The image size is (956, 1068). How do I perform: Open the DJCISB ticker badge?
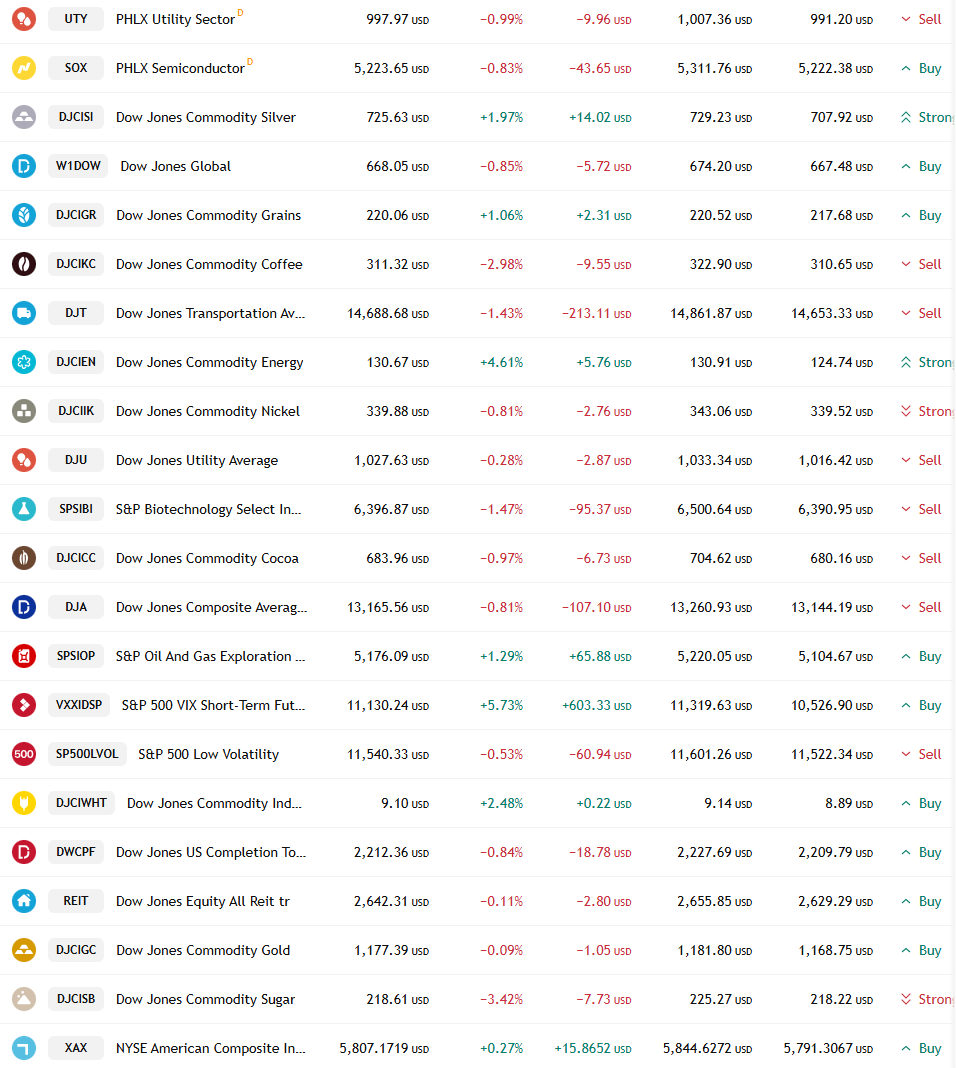point(76,999)
